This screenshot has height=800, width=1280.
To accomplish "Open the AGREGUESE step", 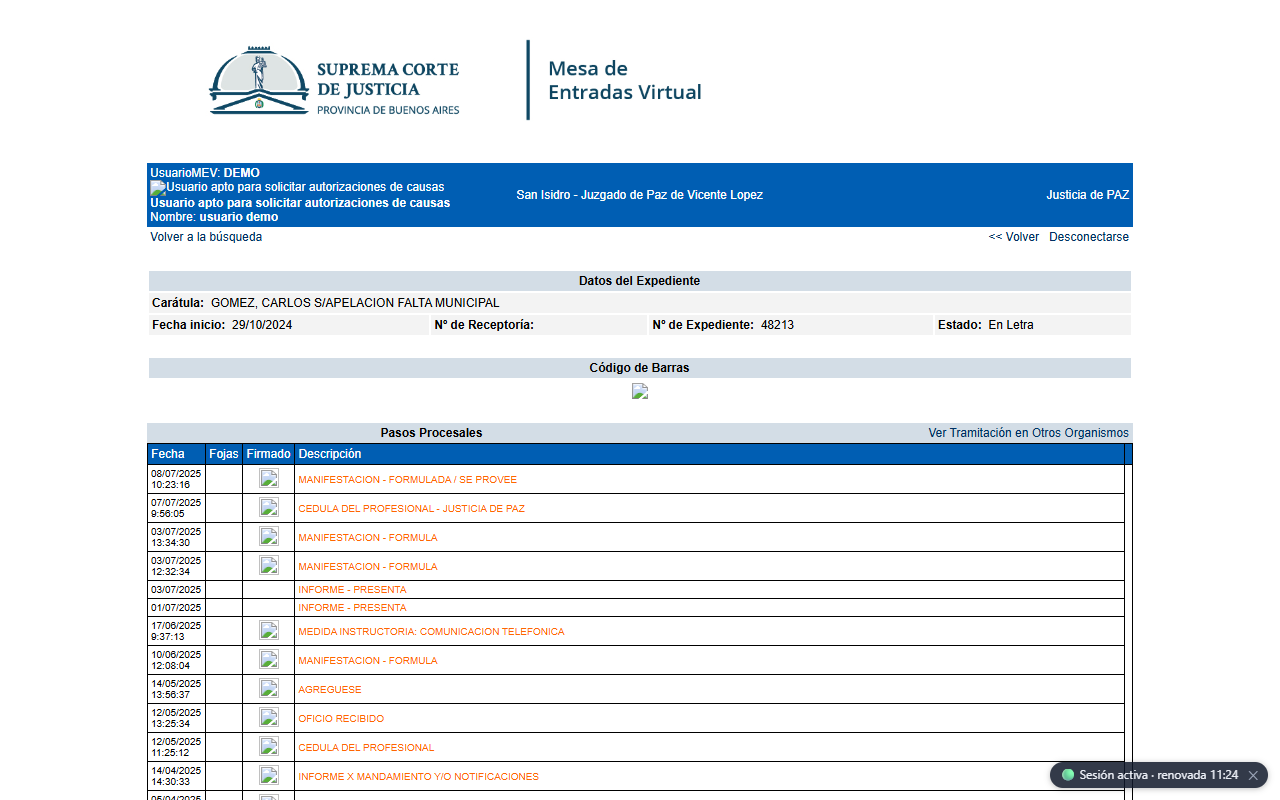I will click(330, 690).
